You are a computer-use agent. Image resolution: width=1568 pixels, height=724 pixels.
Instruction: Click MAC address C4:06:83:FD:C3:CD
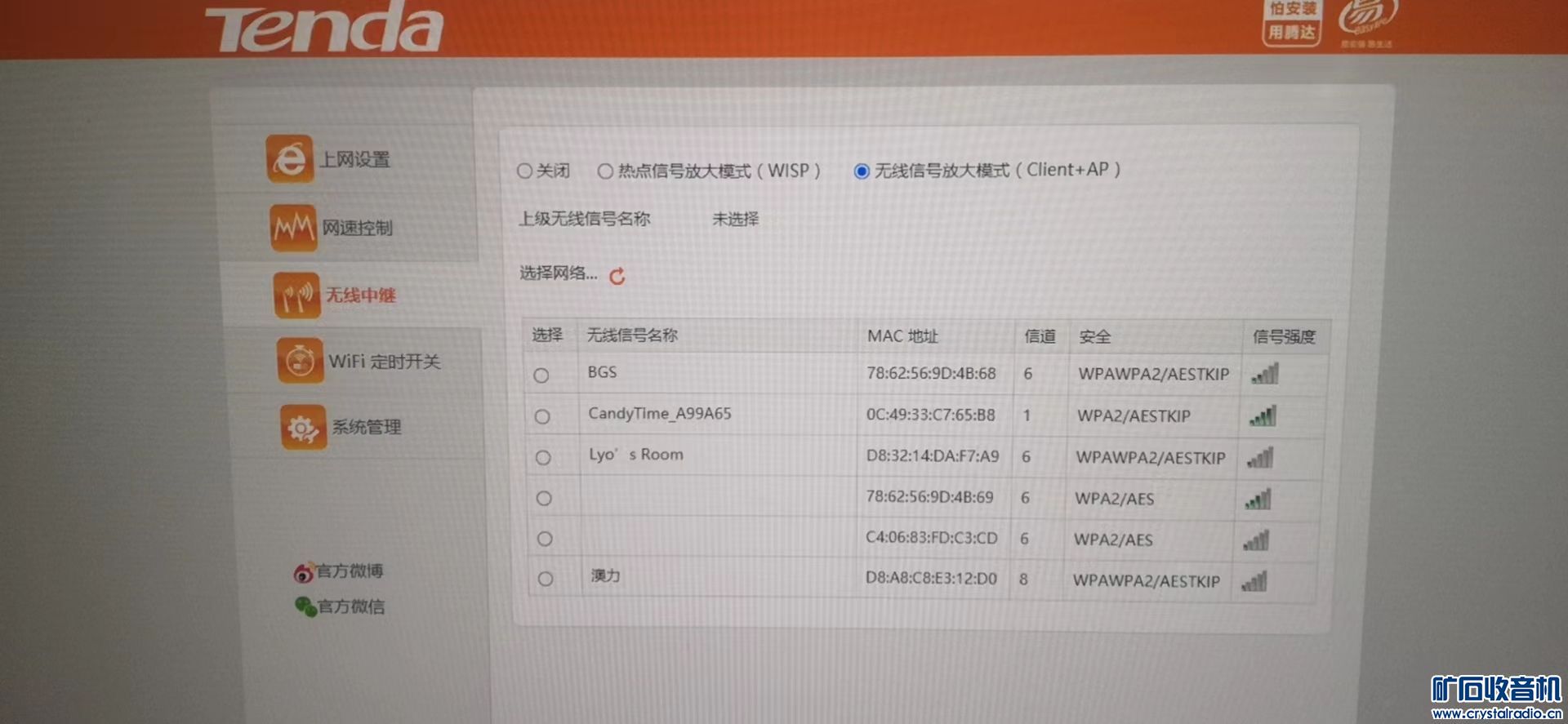[x=932, y=538]
